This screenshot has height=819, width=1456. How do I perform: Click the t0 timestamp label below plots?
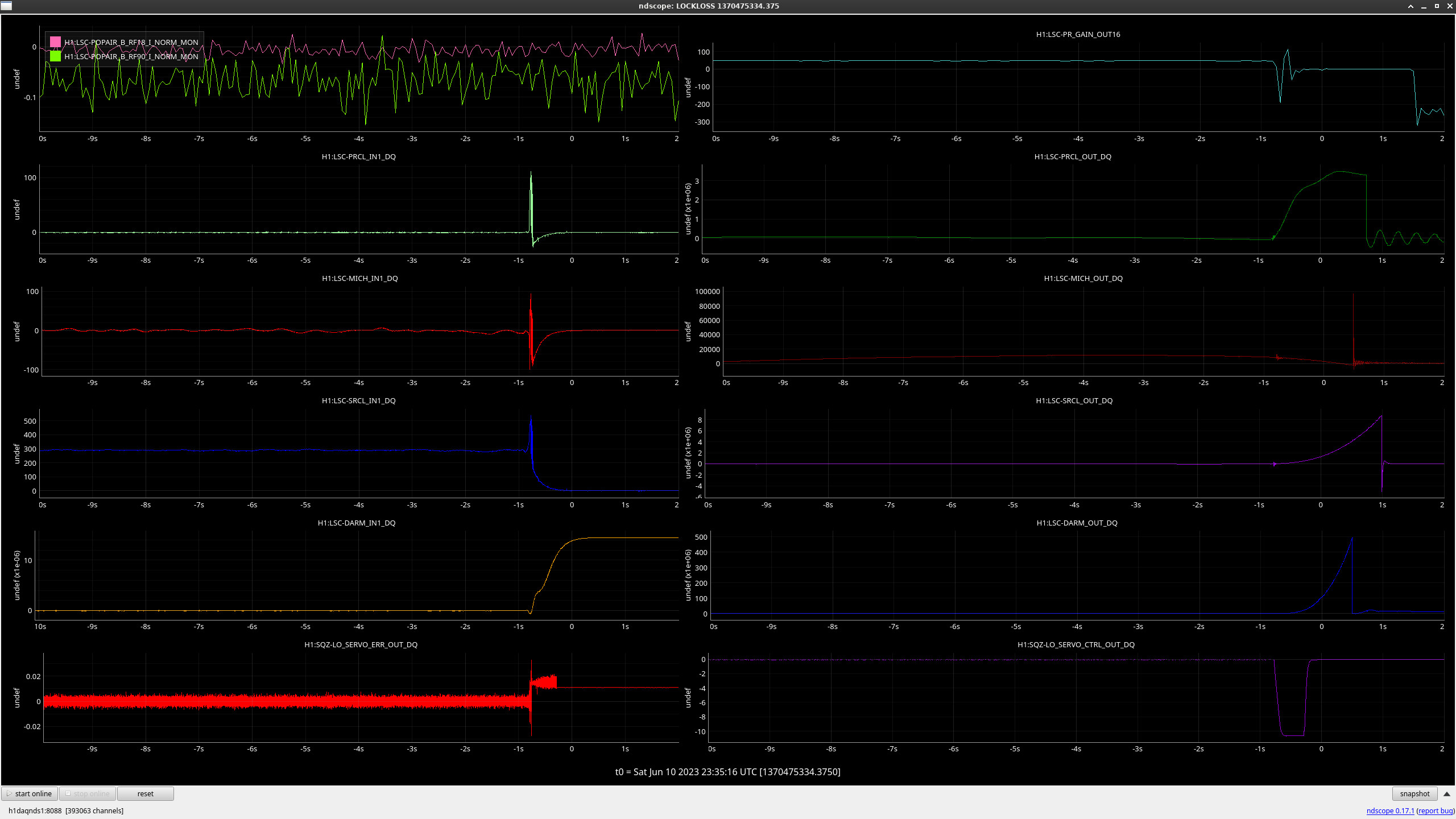click(x=727, y=772)
